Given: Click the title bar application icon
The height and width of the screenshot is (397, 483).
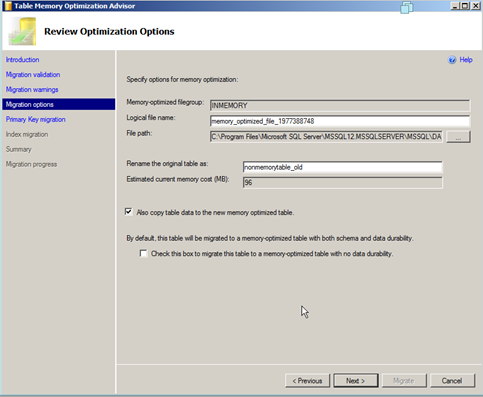Looking at the screenshot, I should coord(8,6).
